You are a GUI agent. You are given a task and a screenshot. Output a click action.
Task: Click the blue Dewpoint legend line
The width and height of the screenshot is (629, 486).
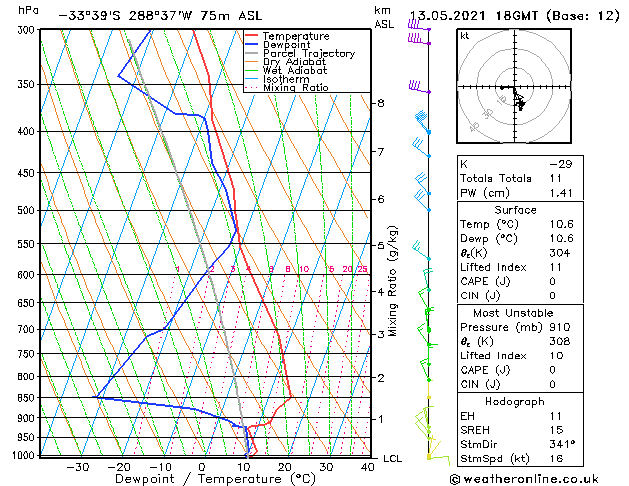coord(251,45)
